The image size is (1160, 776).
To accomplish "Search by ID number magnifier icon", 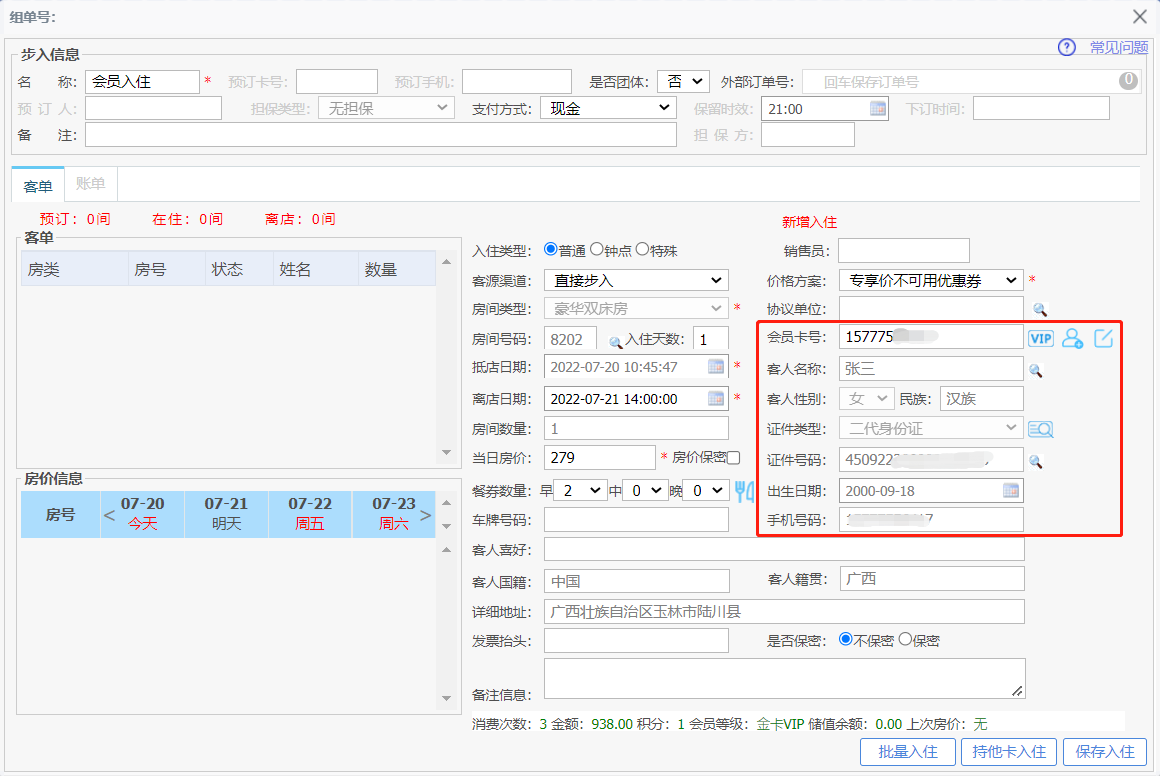I will pyautogui.click(x=1036, y=461).
